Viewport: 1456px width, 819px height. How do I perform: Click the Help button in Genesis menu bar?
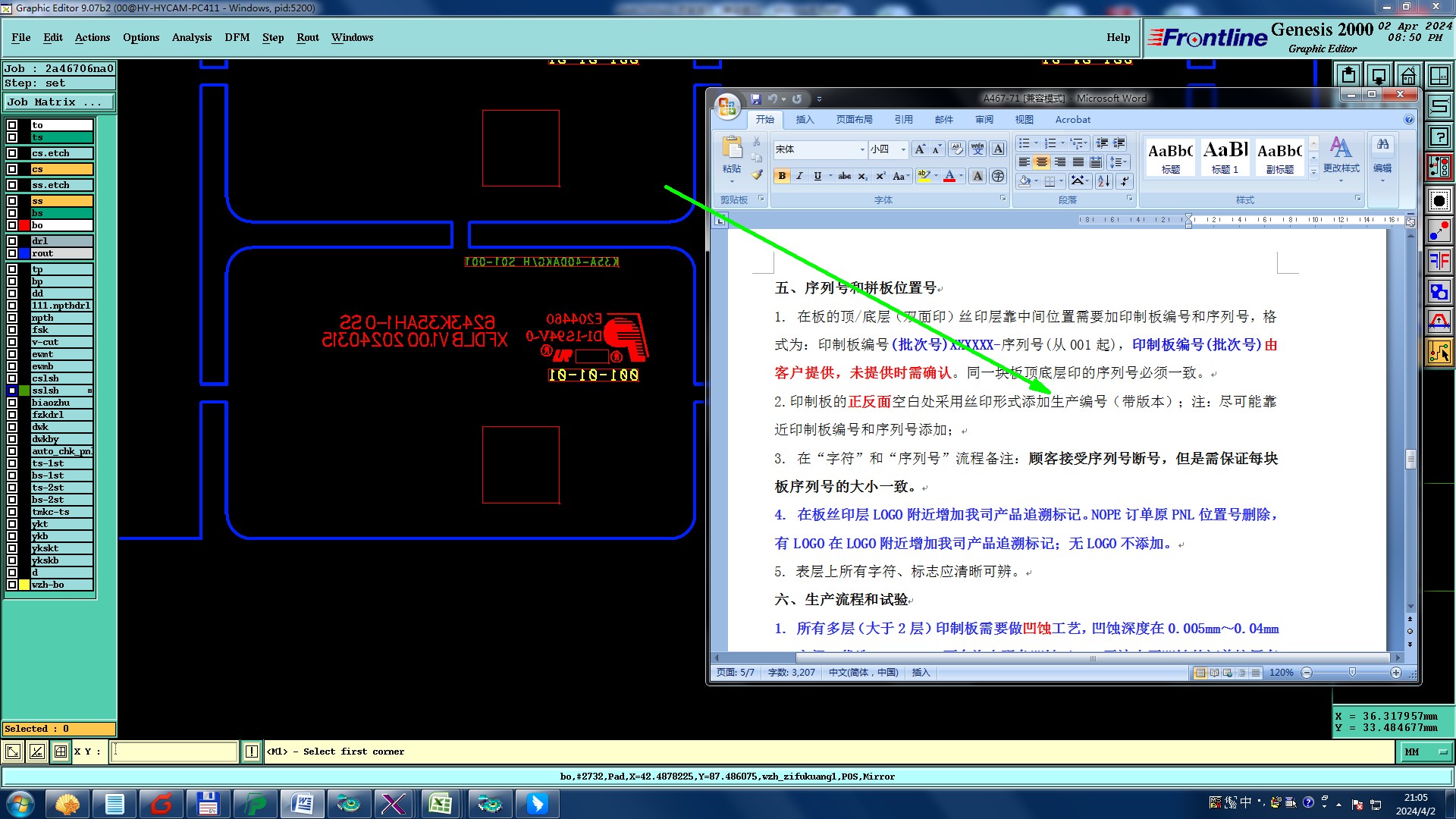pos(1118,37)
